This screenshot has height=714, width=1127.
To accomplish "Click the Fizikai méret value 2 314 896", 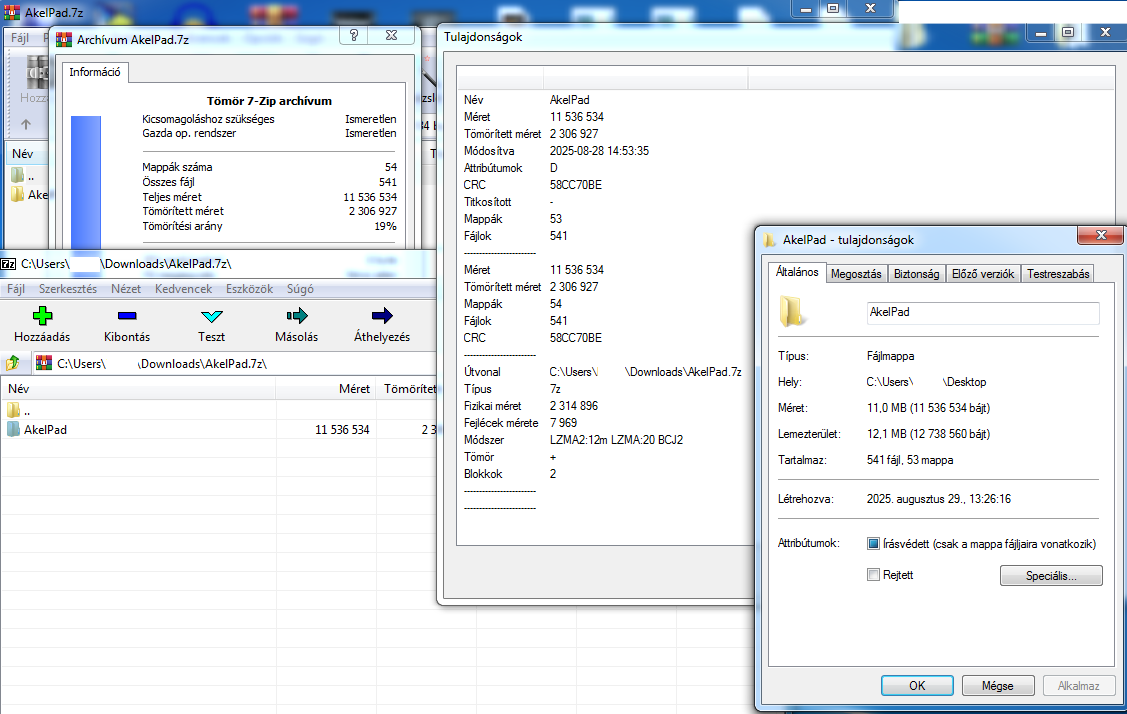I will tap(574, 406).
